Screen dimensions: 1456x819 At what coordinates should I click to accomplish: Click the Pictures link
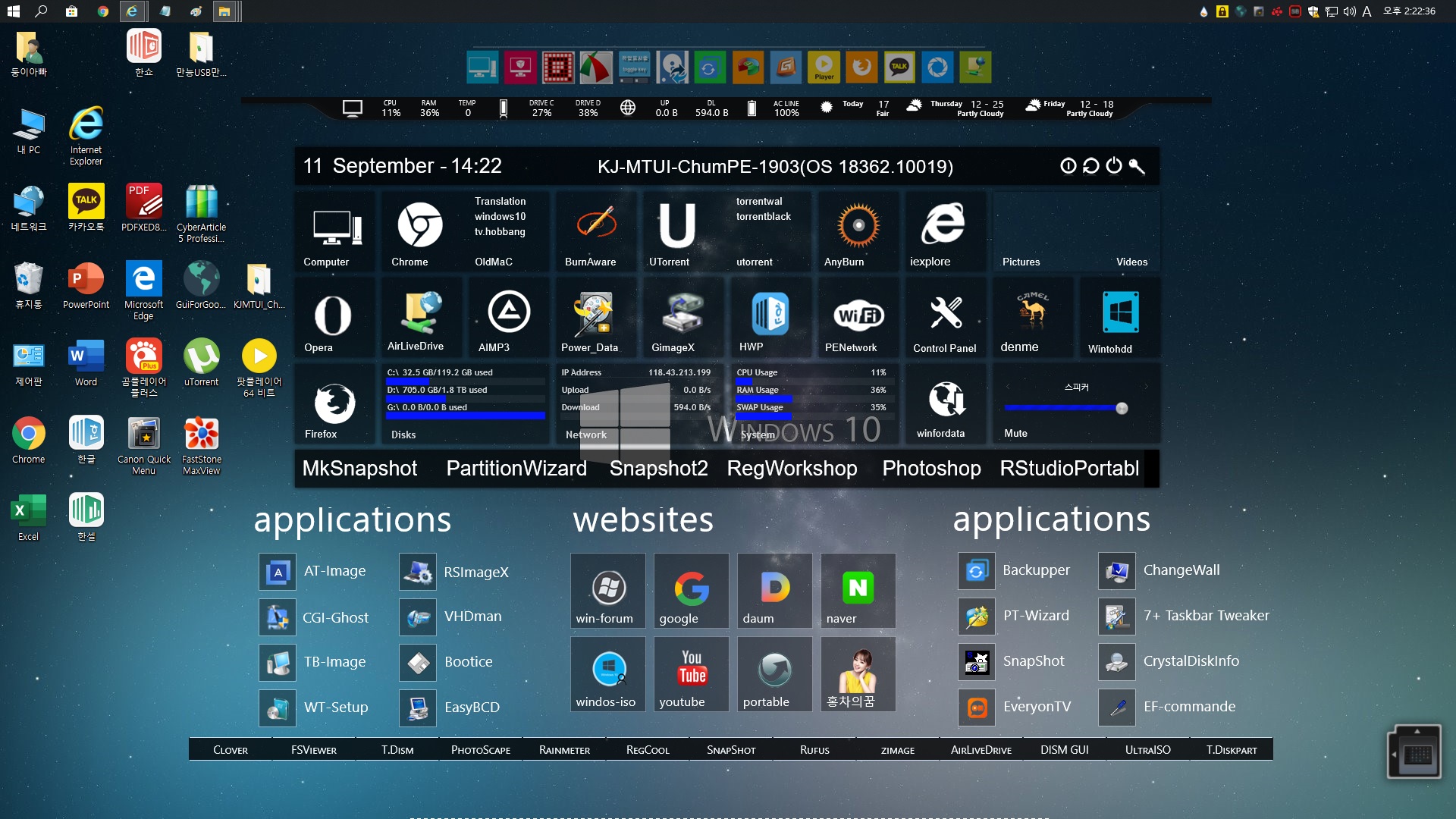tap(1021, 262)
